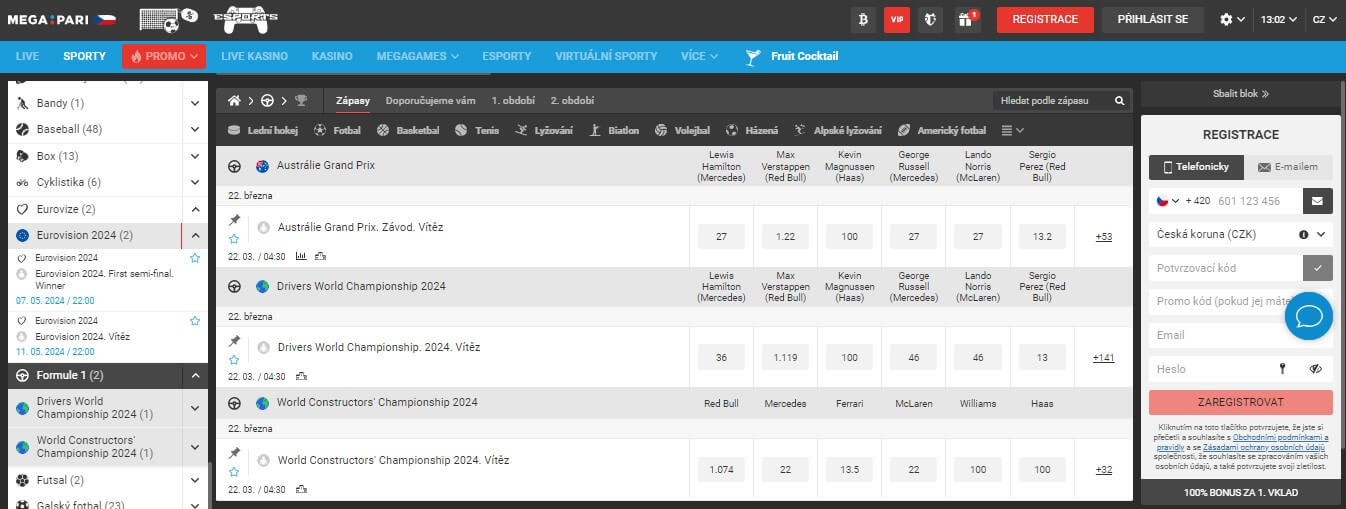Collapse the Eurovize (2) category
1346x509 pixels.
(x=195, y=209)
